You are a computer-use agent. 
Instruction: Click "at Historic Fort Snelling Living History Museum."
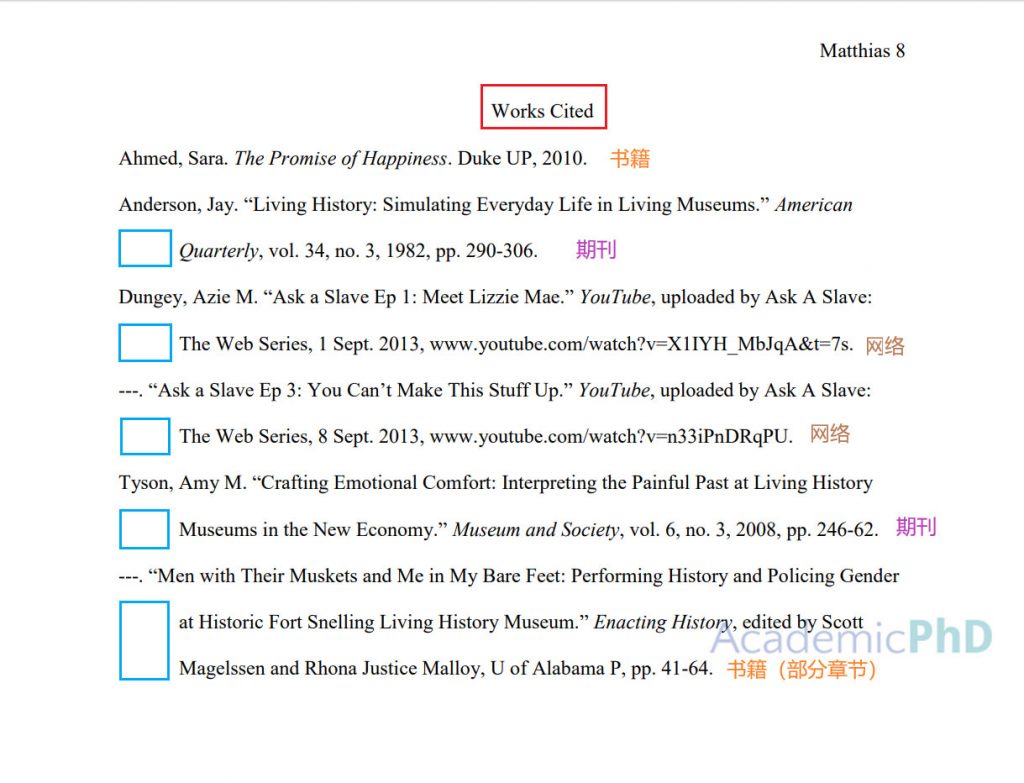point(384,622)
